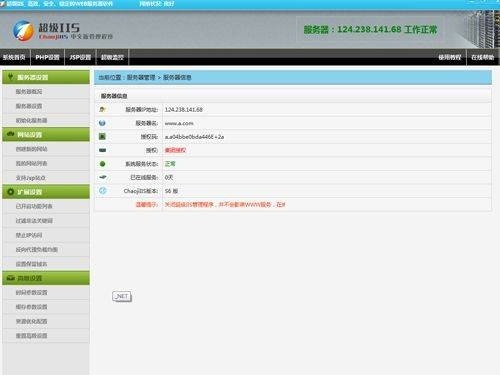
Task: Open 支持Jsp站点 in the sidebar
Action: (46, 178)
